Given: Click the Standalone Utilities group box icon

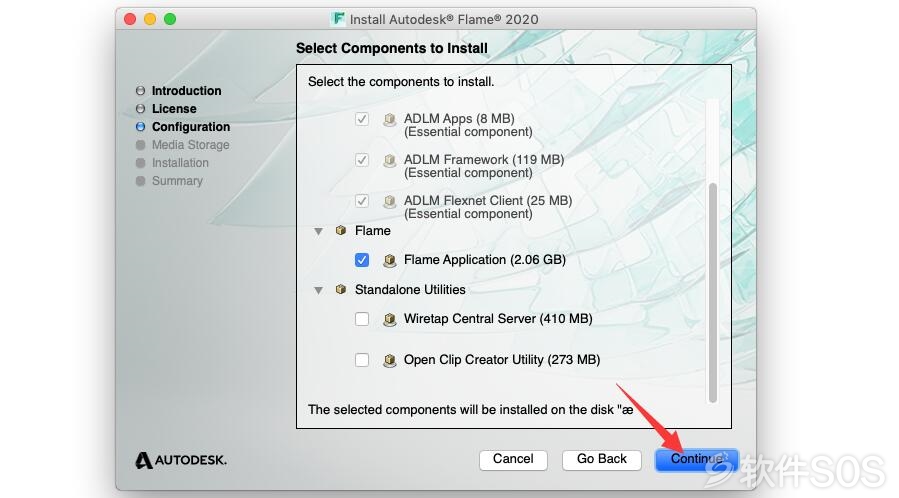Looking at the screenshot, I should tap(341, 289).
